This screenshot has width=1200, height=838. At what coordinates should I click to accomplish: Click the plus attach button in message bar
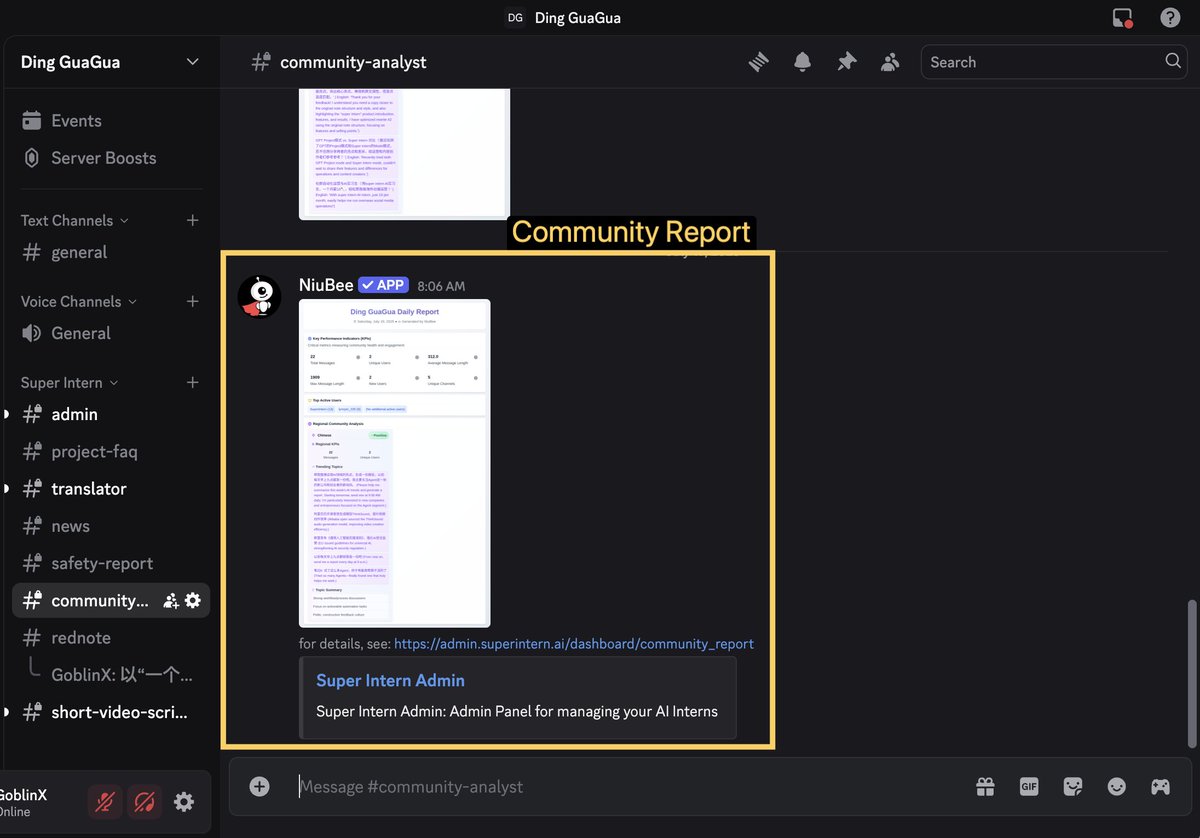pyautogui.click(x=260, y=786)
